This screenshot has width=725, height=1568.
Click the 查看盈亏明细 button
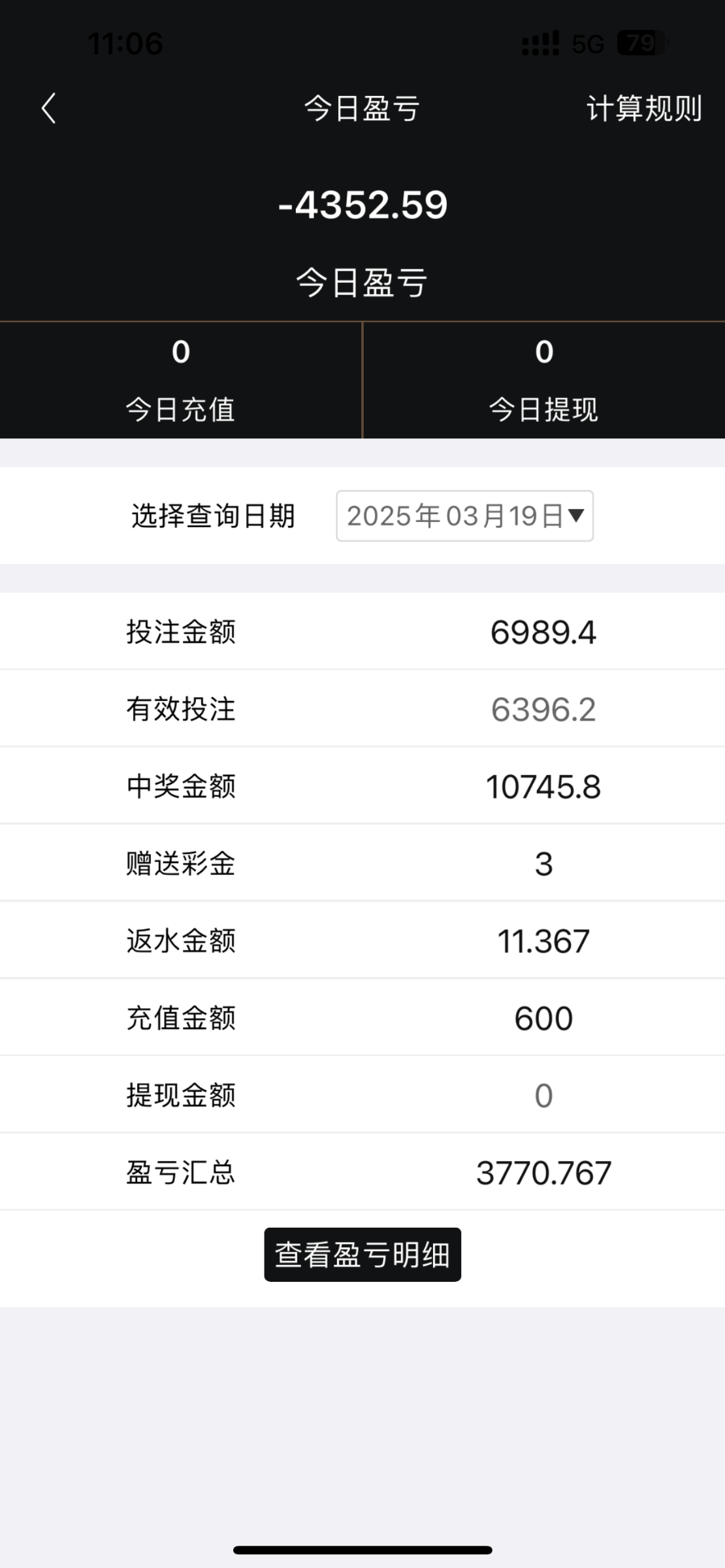pyautogui.click(x=362, y=1254)
